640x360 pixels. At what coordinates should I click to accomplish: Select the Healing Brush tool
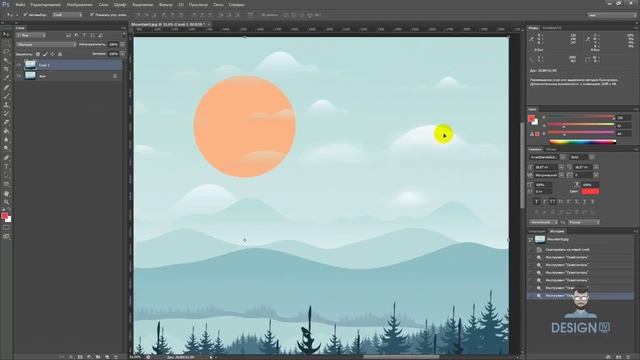click(x=6, y=87)
